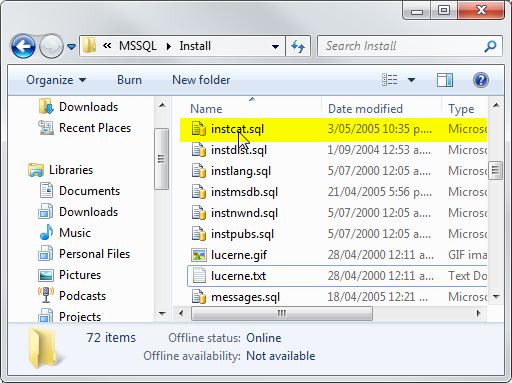Sort by Date modified column
Image resolution: width=512 pixels, height=383 pixels.
click(365, 109)
